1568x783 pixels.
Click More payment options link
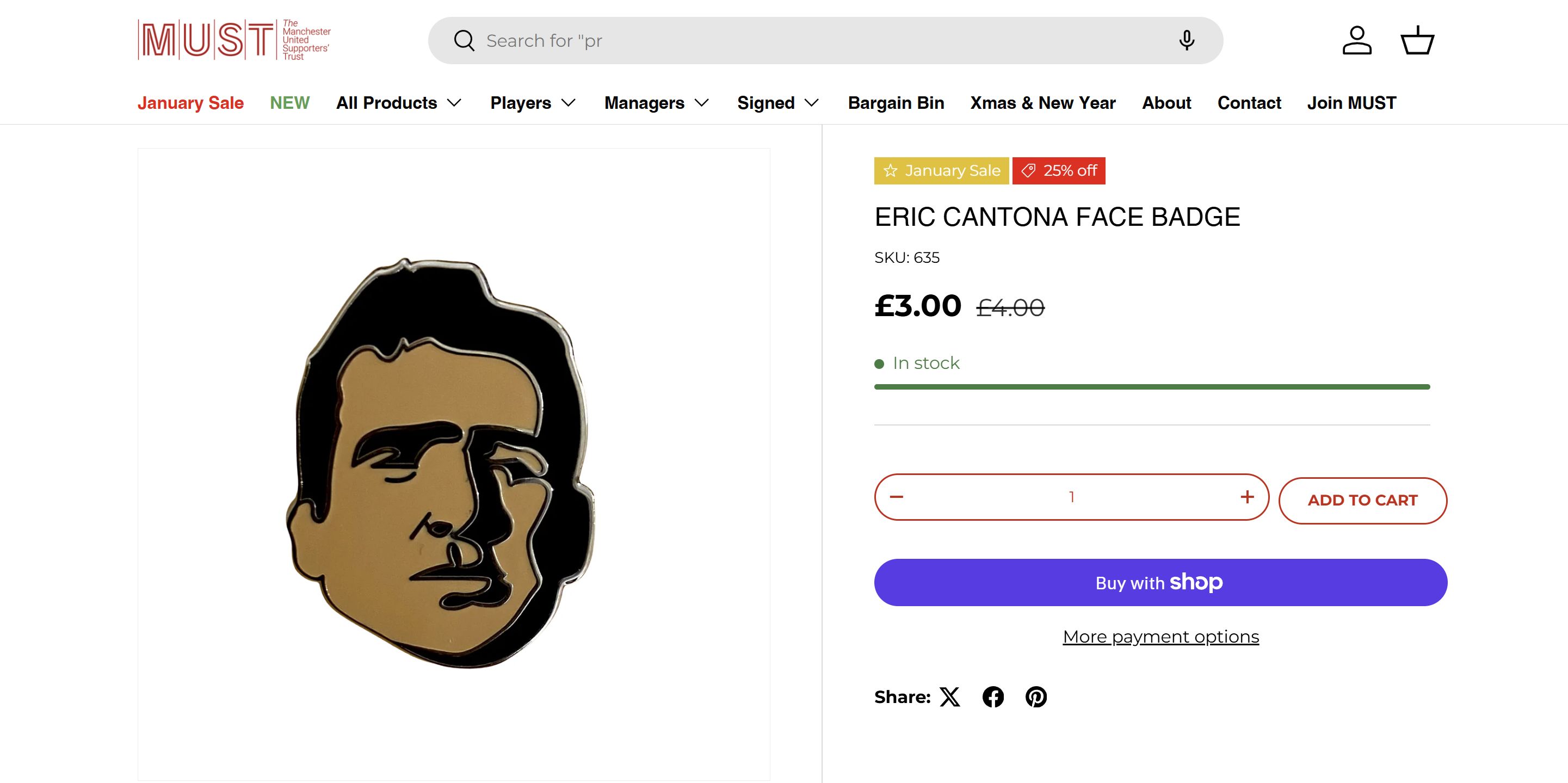[1161, 636]
